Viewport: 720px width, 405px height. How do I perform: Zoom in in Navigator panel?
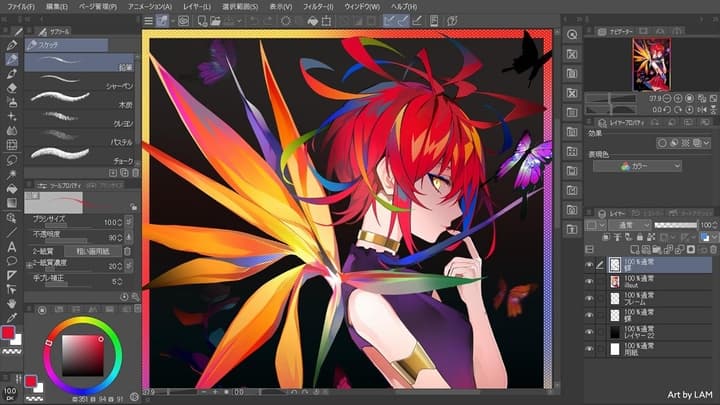click(x=678, y=98)
